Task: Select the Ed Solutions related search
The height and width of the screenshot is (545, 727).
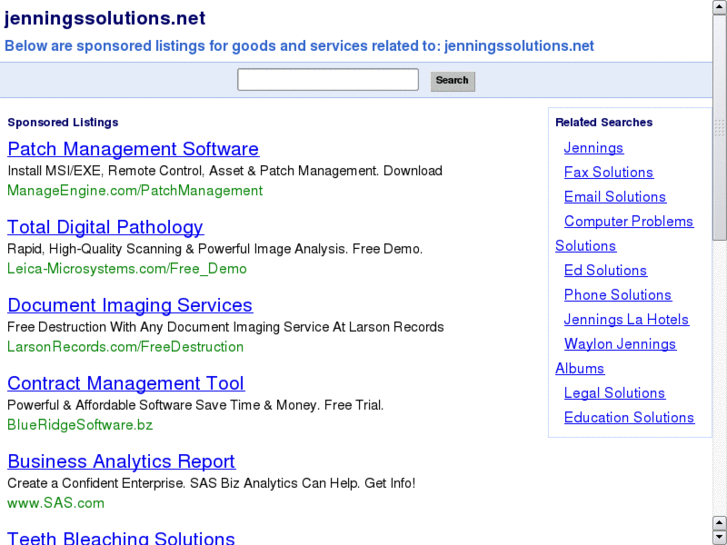Action: click(x=605, y=270)
